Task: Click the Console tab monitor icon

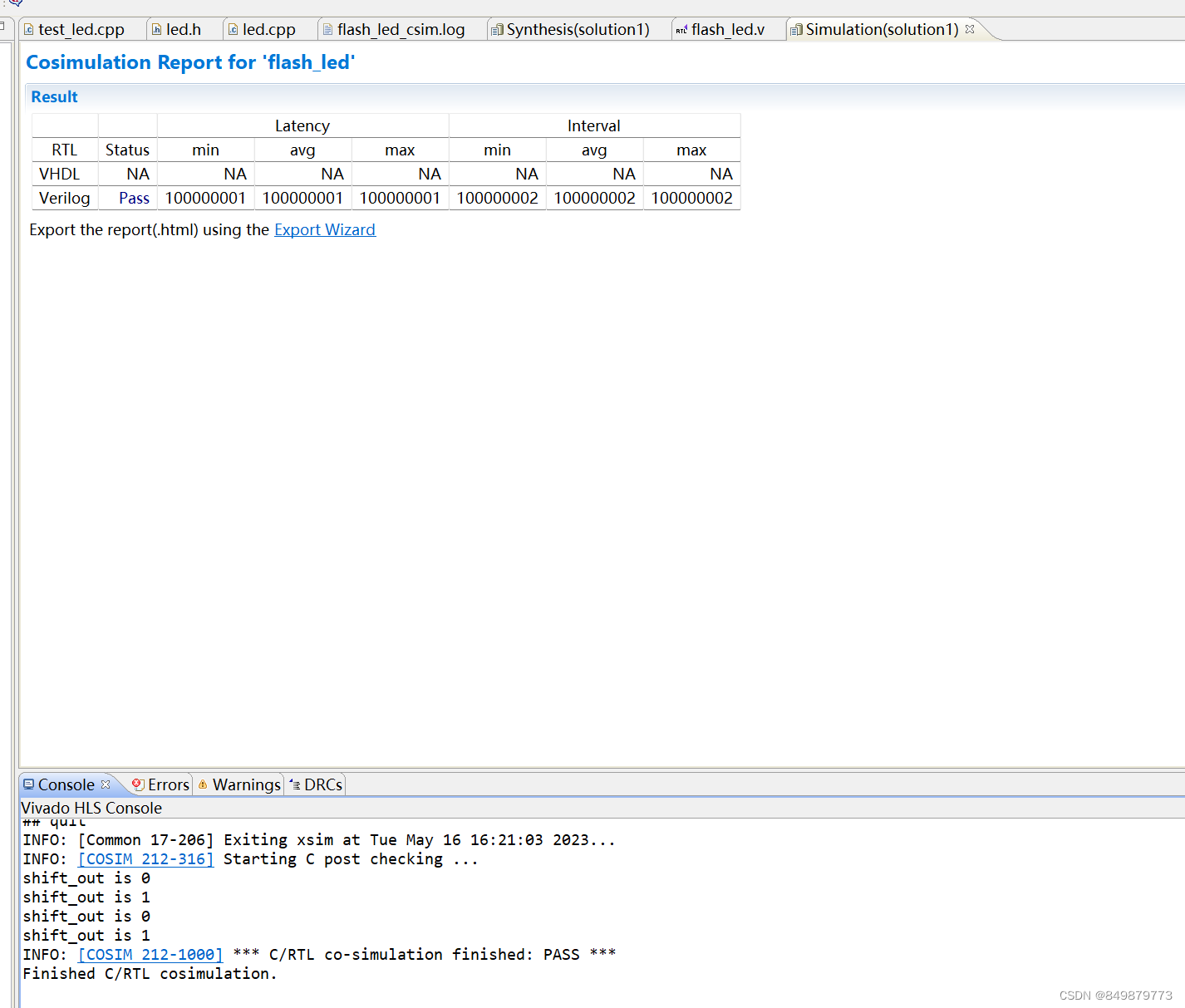Action: tap(29, 784)
